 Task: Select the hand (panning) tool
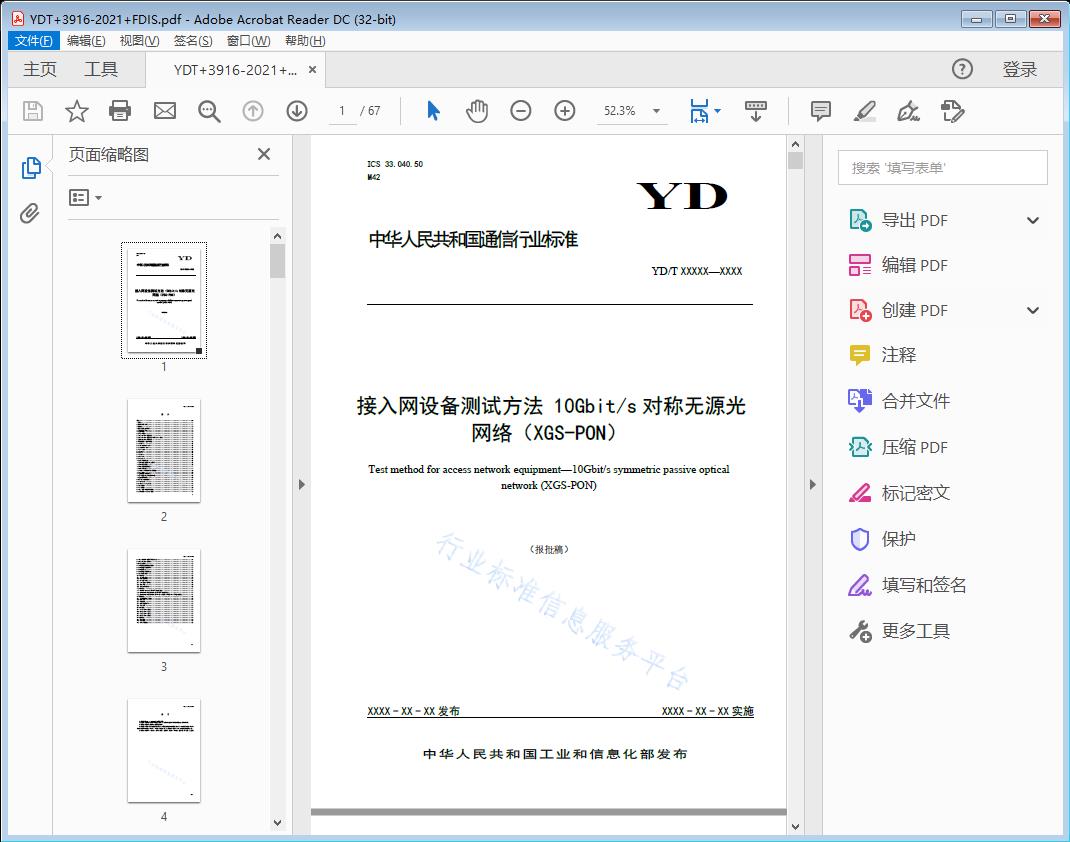(477, 111)
